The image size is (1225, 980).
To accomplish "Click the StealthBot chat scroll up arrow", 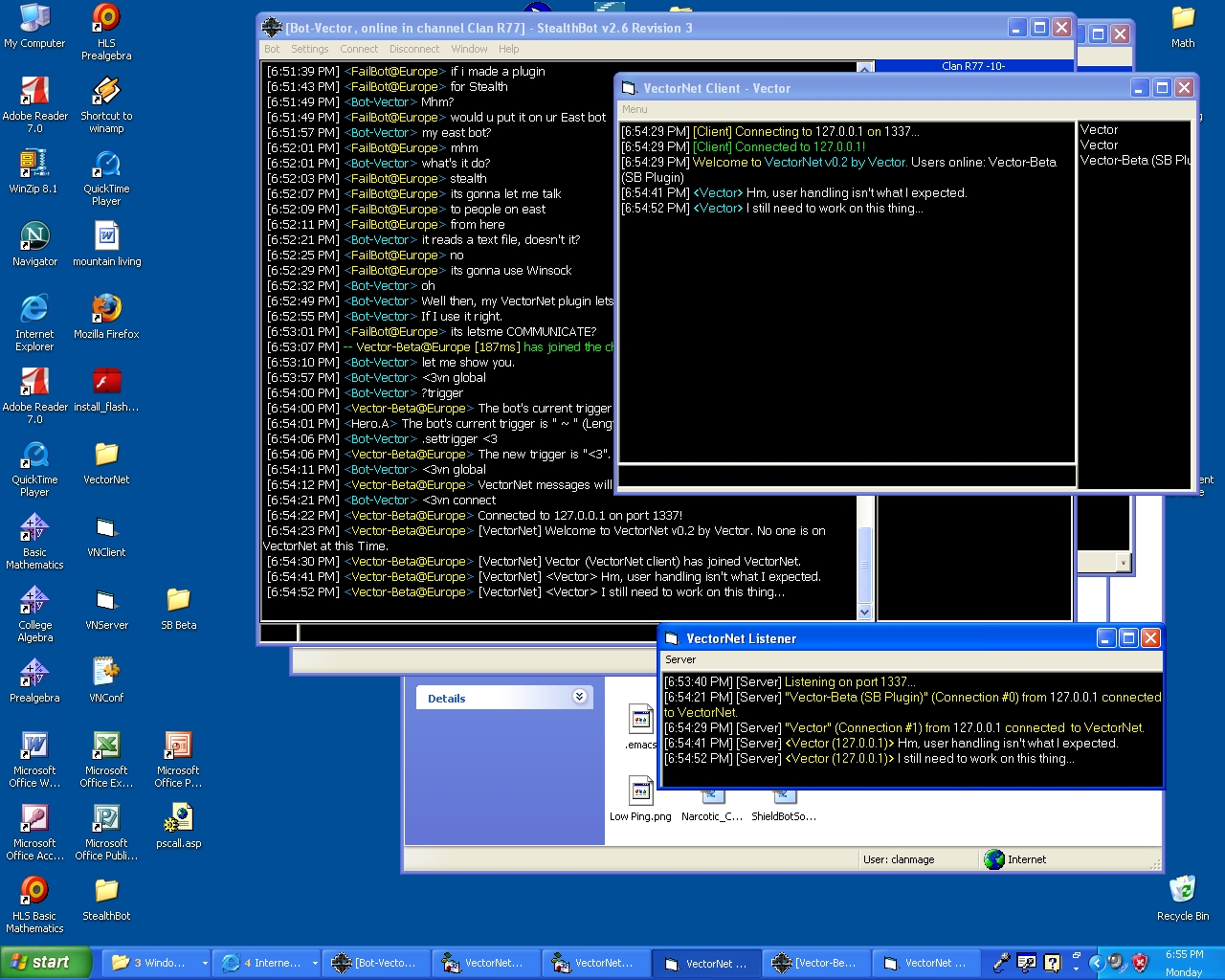I will (x=865, y=68).
